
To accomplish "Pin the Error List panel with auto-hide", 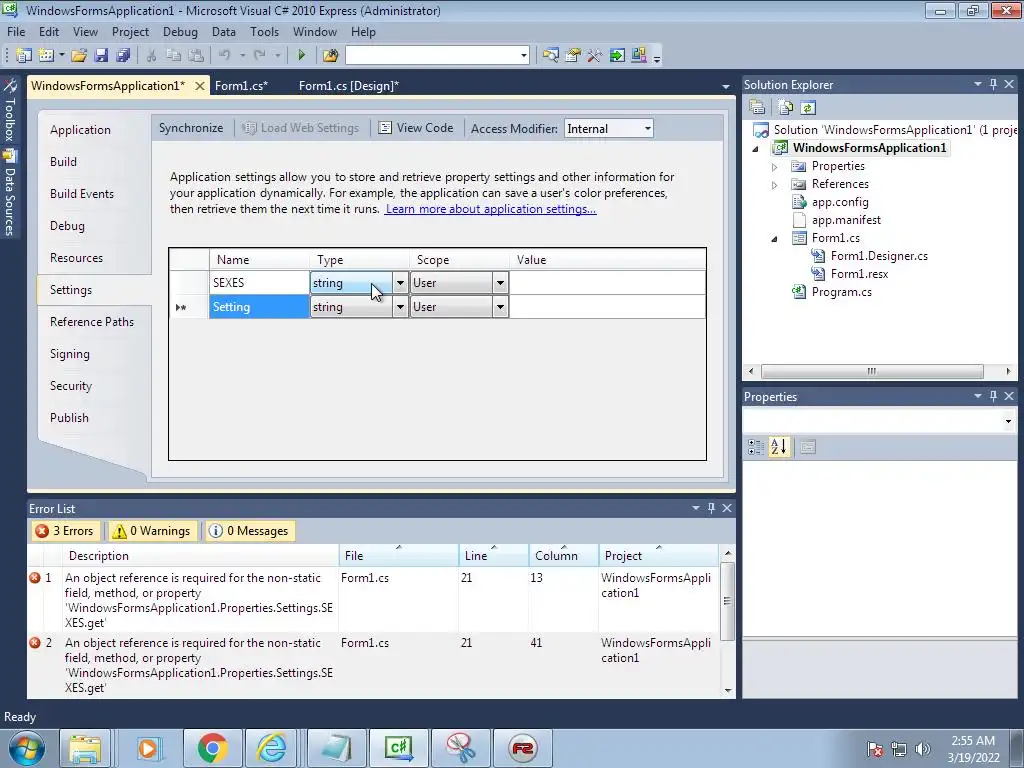I will (x=711, y=508).
